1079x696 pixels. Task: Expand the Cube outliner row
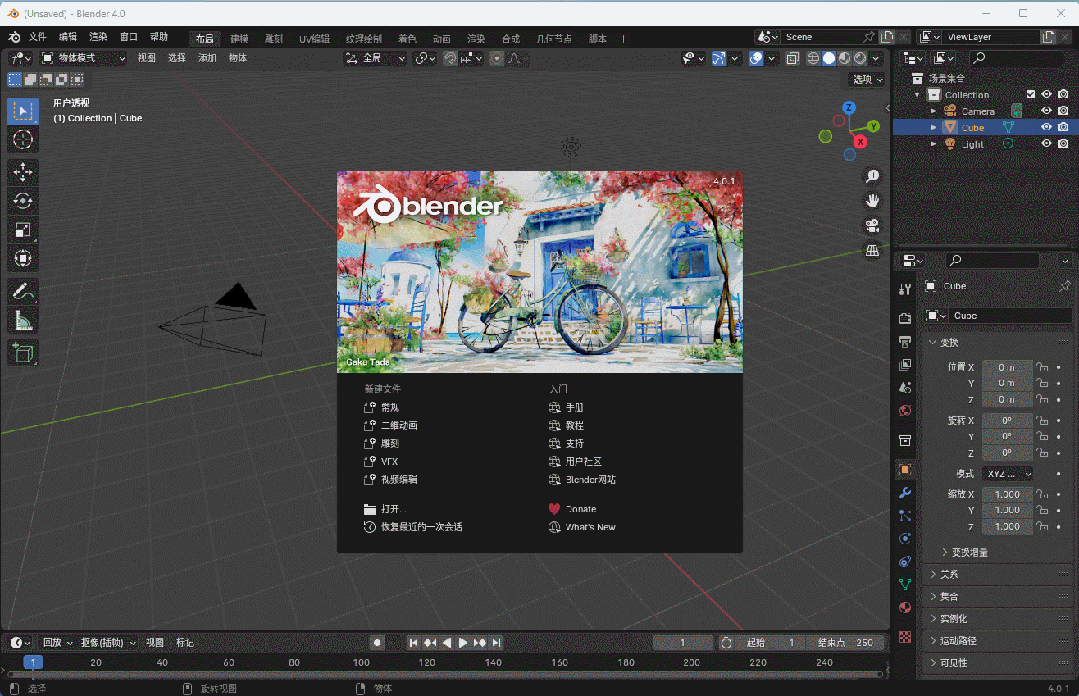point(933,127)
